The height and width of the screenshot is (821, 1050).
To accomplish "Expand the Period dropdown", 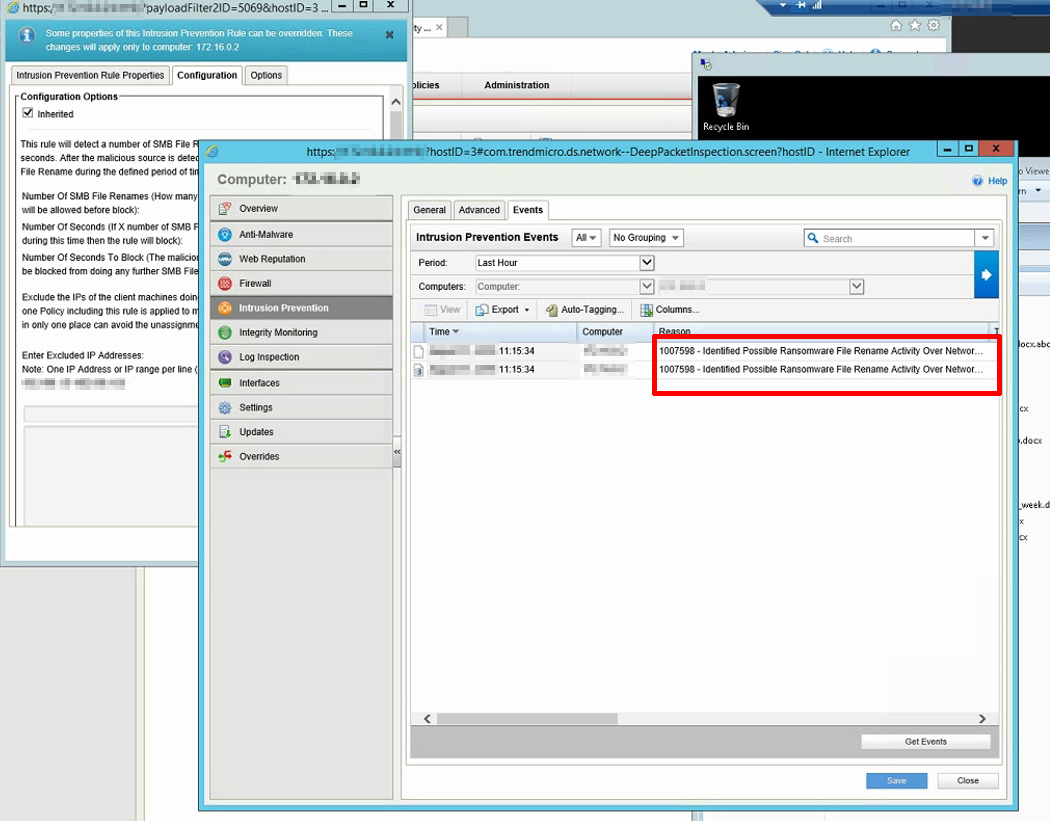I will pyautogui.click(x=646, y=263).
